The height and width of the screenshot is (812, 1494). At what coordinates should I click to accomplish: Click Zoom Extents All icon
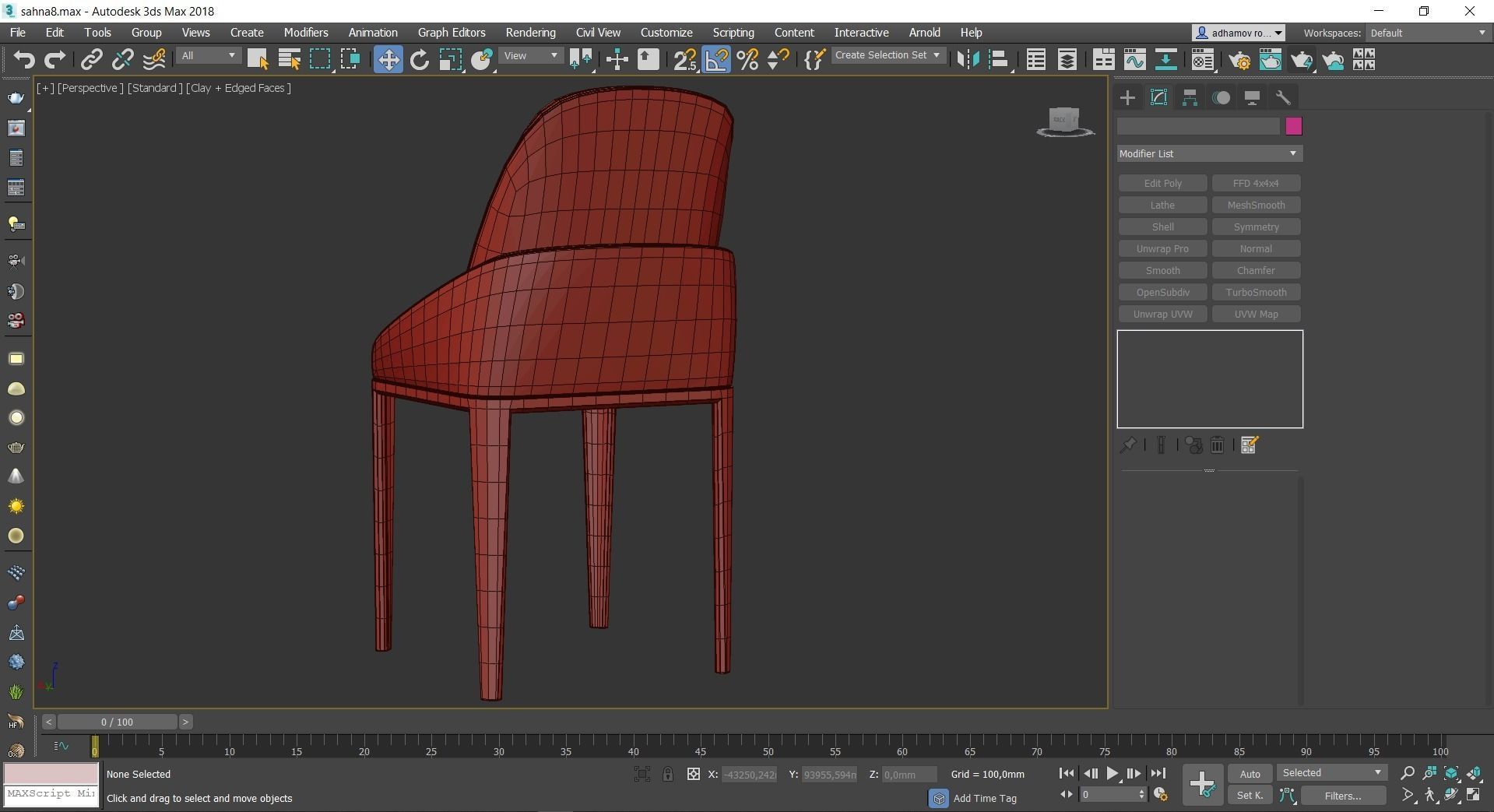(1474, 773)
